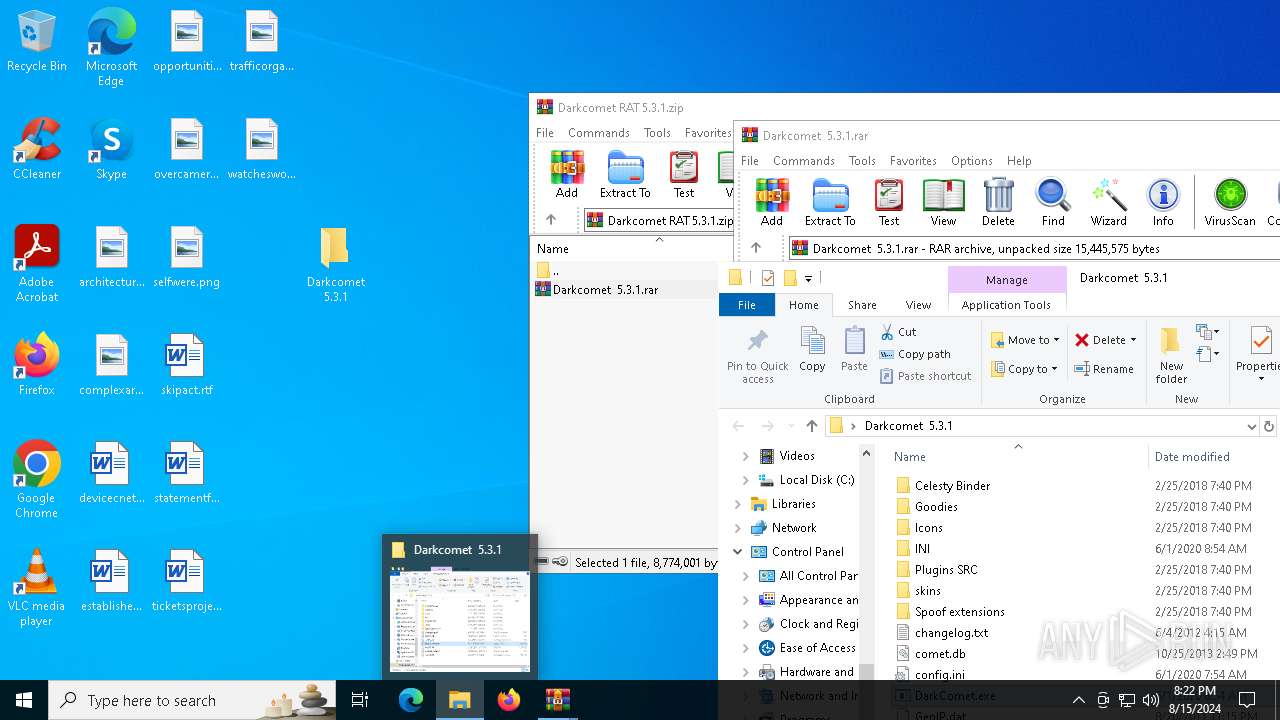Select CCleaner desktop shortcut
The height and width of the screenshot is (720, 1280).
click(37, 150)
